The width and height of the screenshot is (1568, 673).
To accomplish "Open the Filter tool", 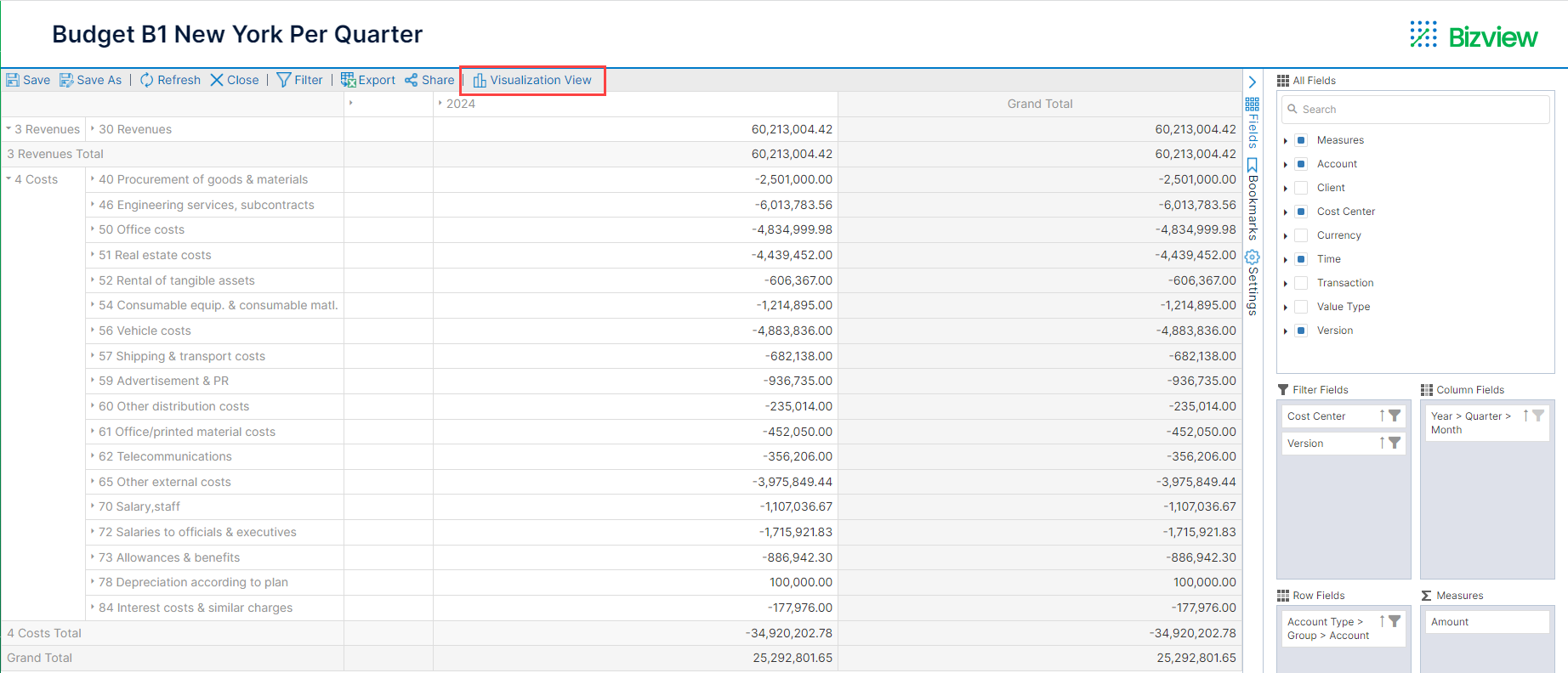I will tap(299, 80).
